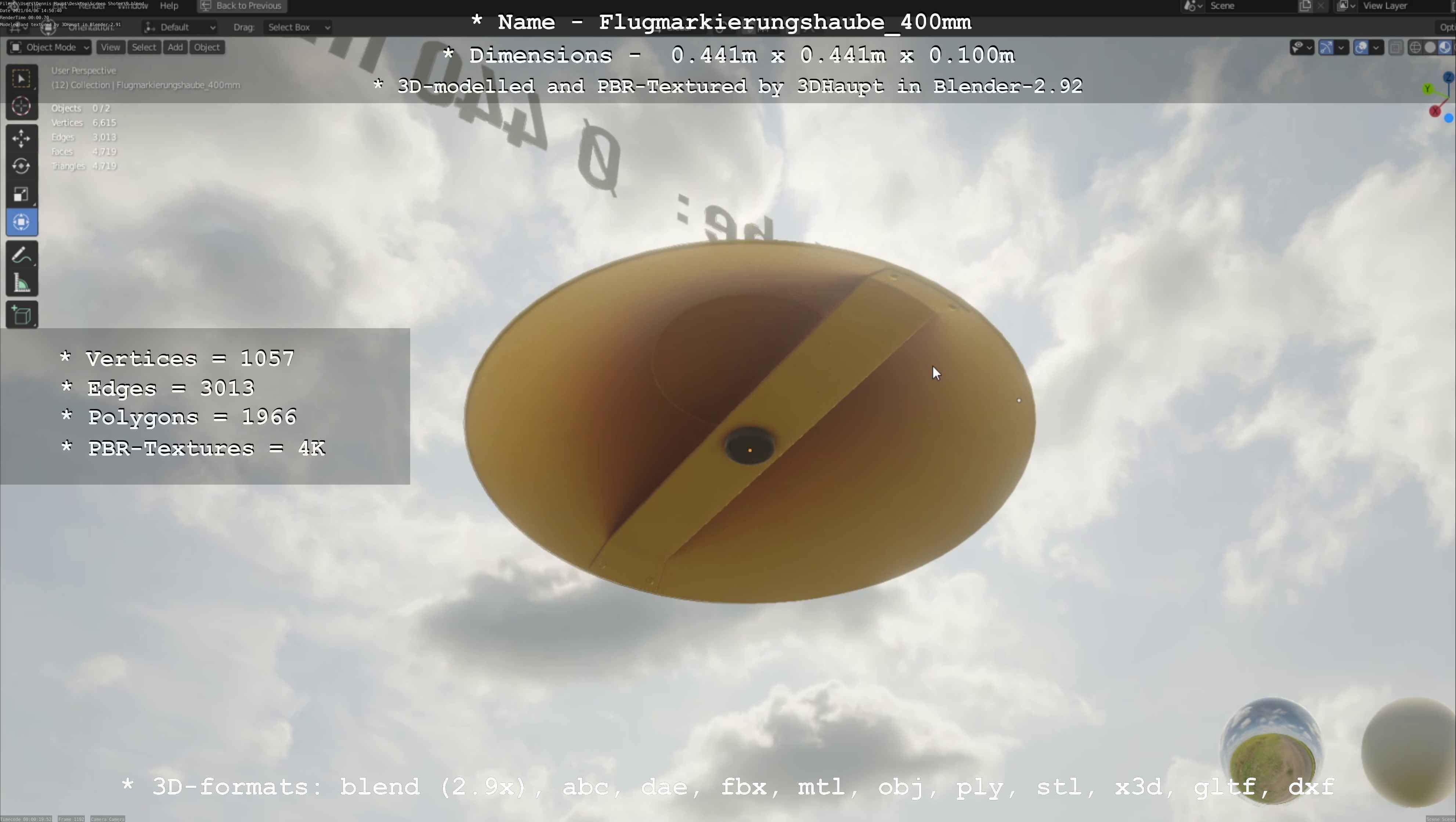Toggle viewport gizmos display
This screenshot has height=822, width=1456.
(x=1326, y=47)
